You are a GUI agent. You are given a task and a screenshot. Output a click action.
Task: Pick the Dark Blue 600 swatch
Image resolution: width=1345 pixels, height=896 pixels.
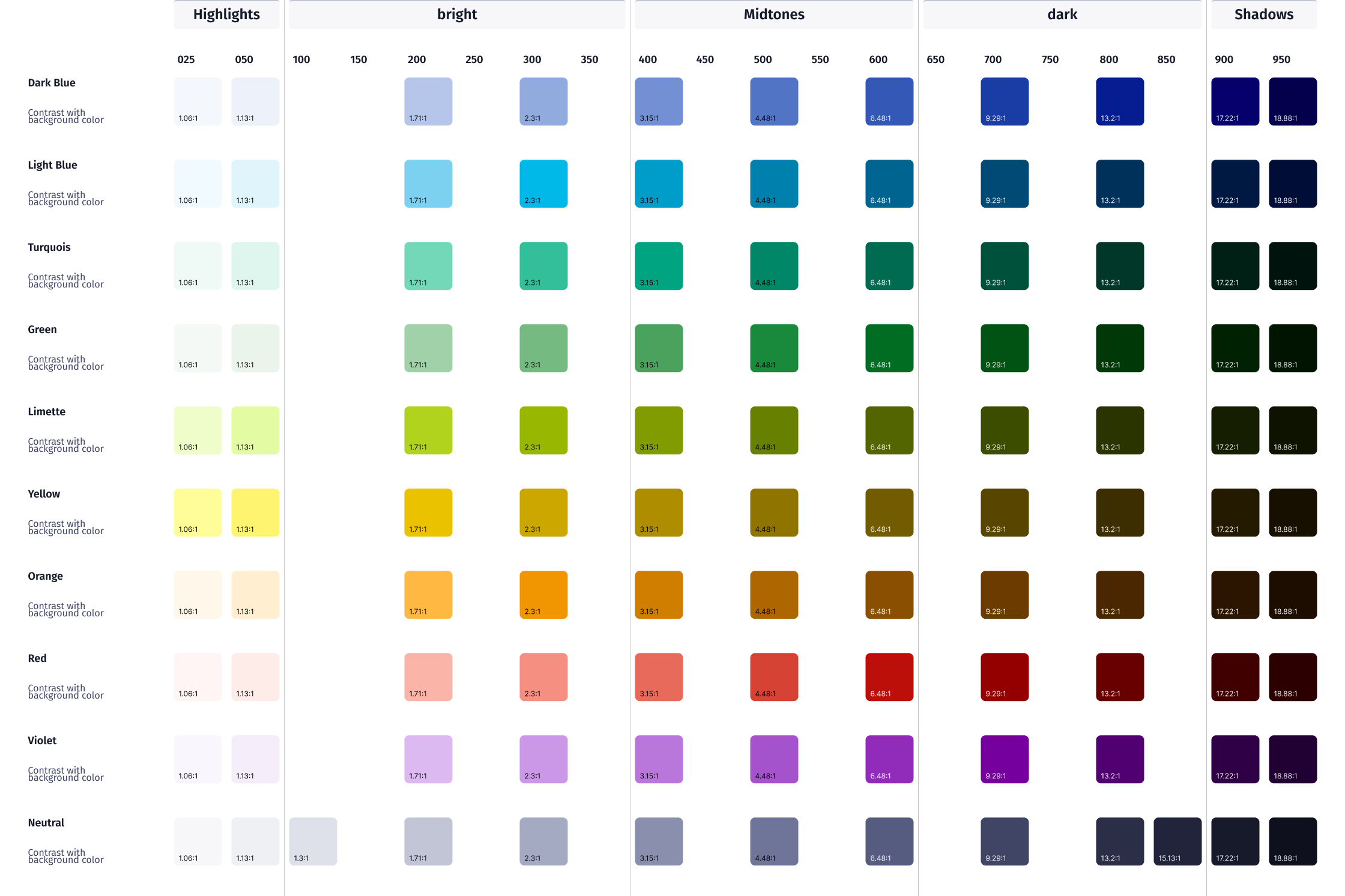(x=889, y=101)
